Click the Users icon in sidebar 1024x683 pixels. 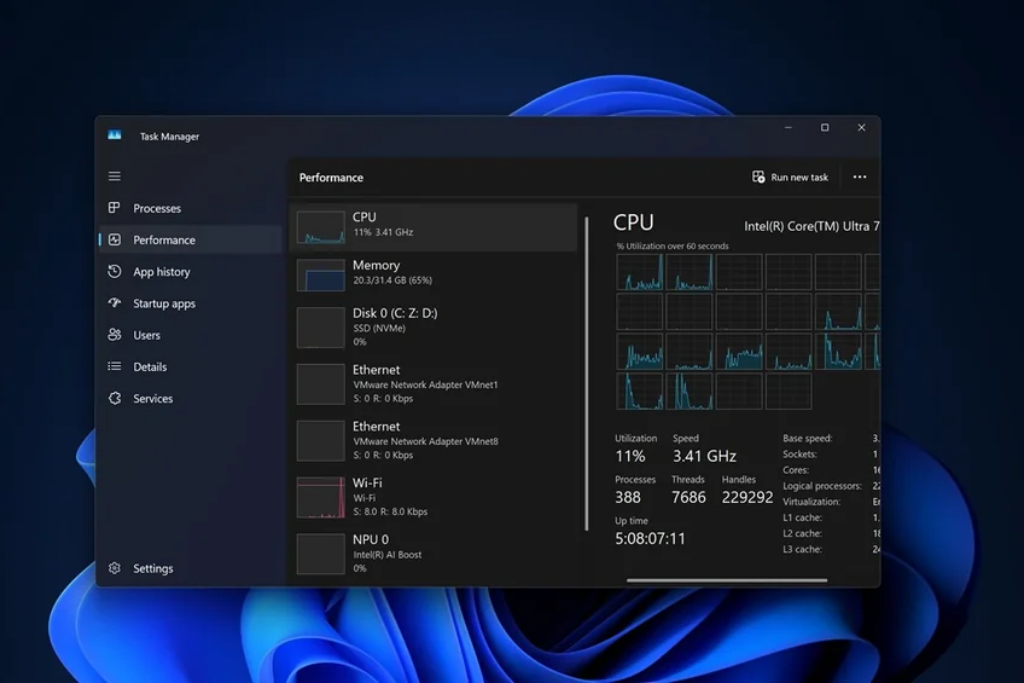114,335
